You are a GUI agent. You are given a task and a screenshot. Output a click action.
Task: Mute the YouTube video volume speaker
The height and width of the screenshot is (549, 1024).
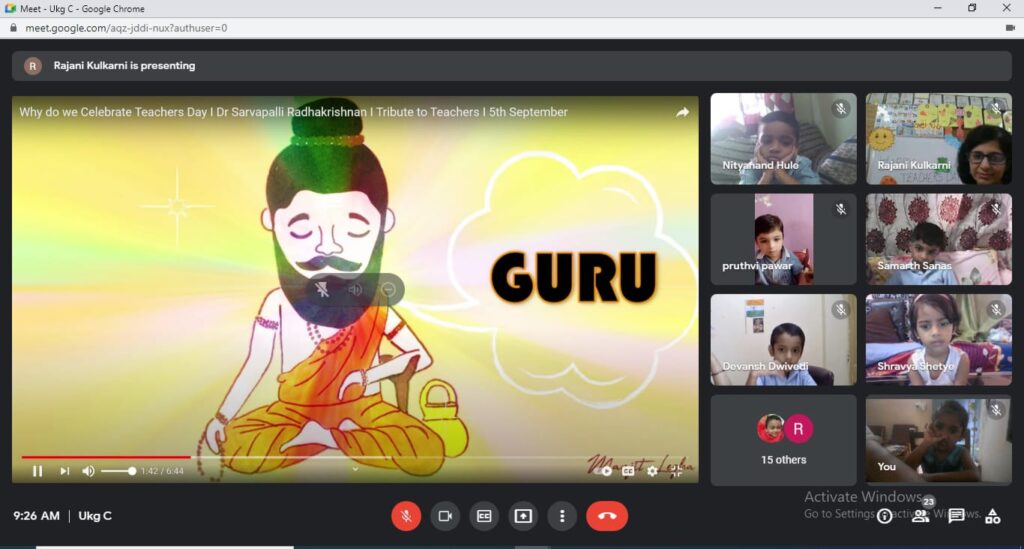pos(88,471)
